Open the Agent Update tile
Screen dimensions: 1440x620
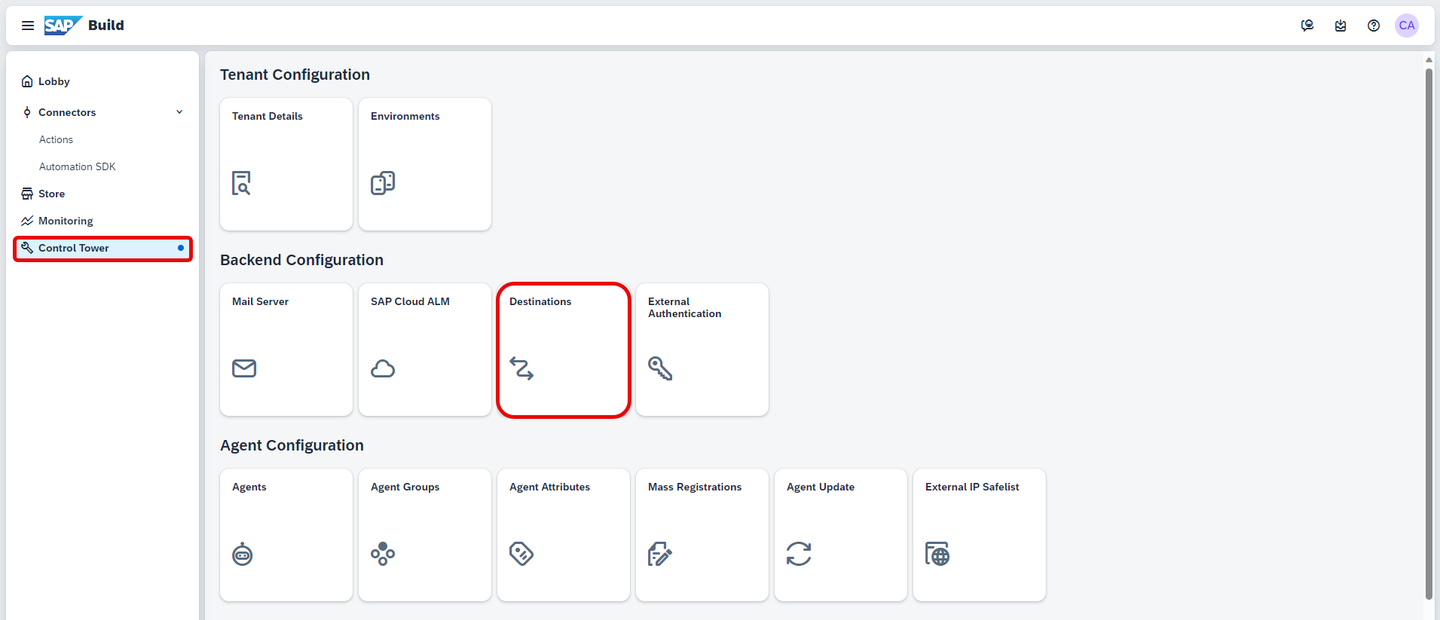coord(841,535)
